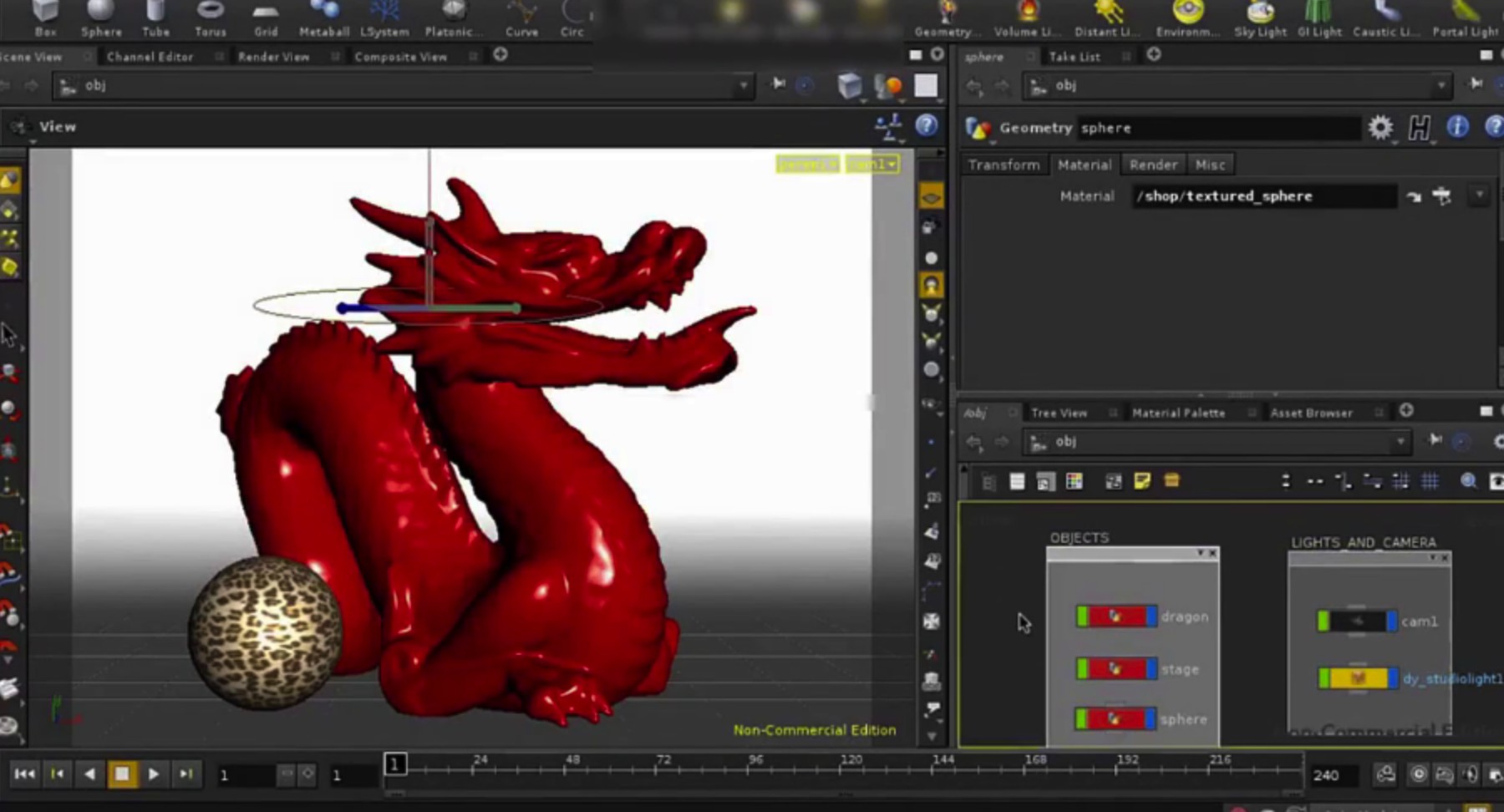Viewport: 1504px width, 812px height.
Task: Expand the viewport obj path dropdown
Action: coord(743,86)
